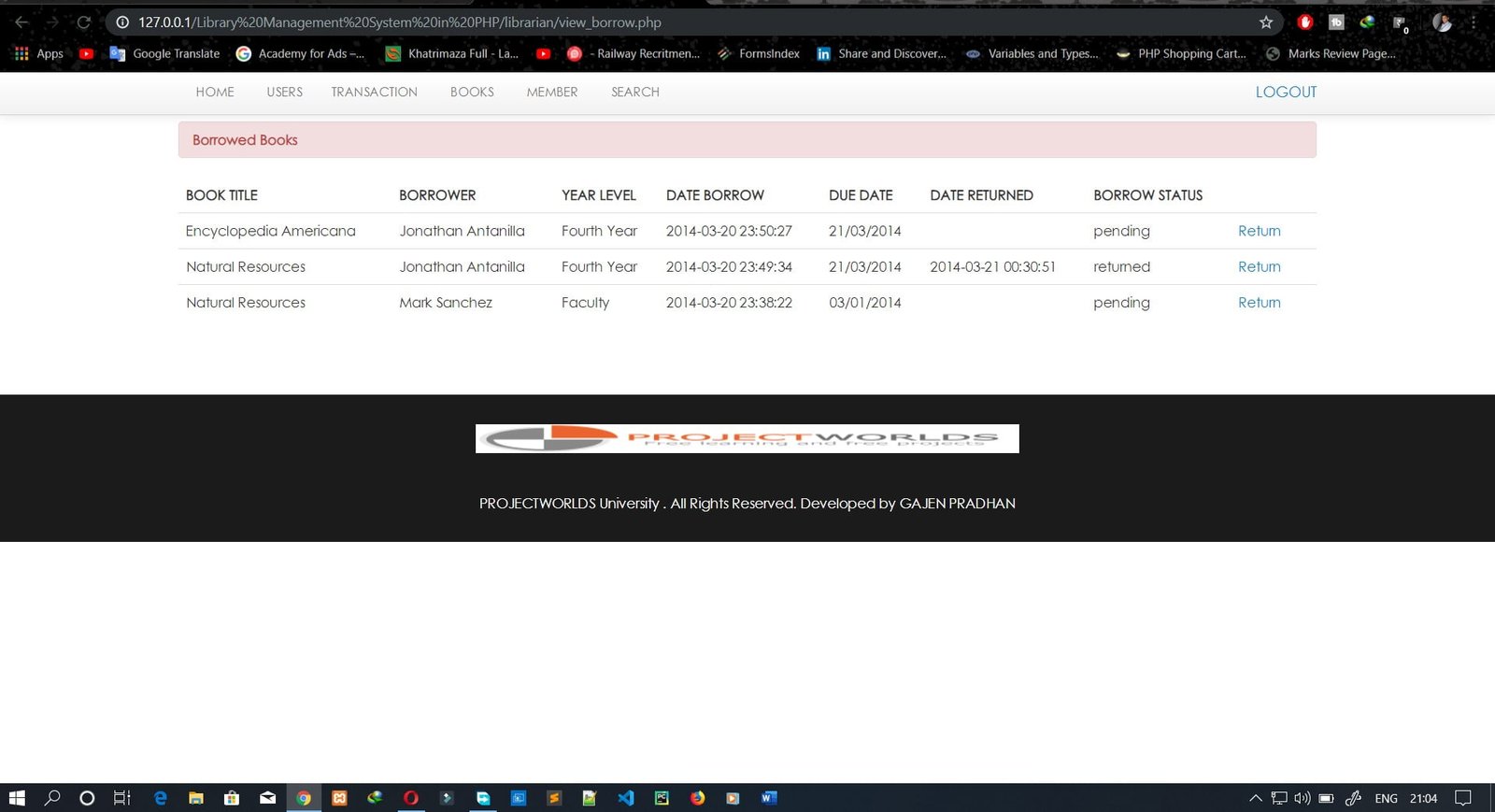
Task: Click Return for Mark Sanchez's borrowed book
Action: click(x=1259, y=303)
